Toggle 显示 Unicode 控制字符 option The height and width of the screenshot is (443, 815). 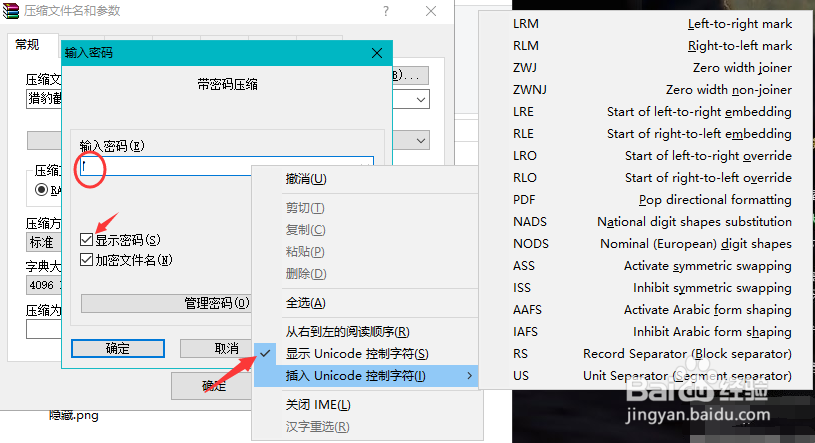(367, 354)
